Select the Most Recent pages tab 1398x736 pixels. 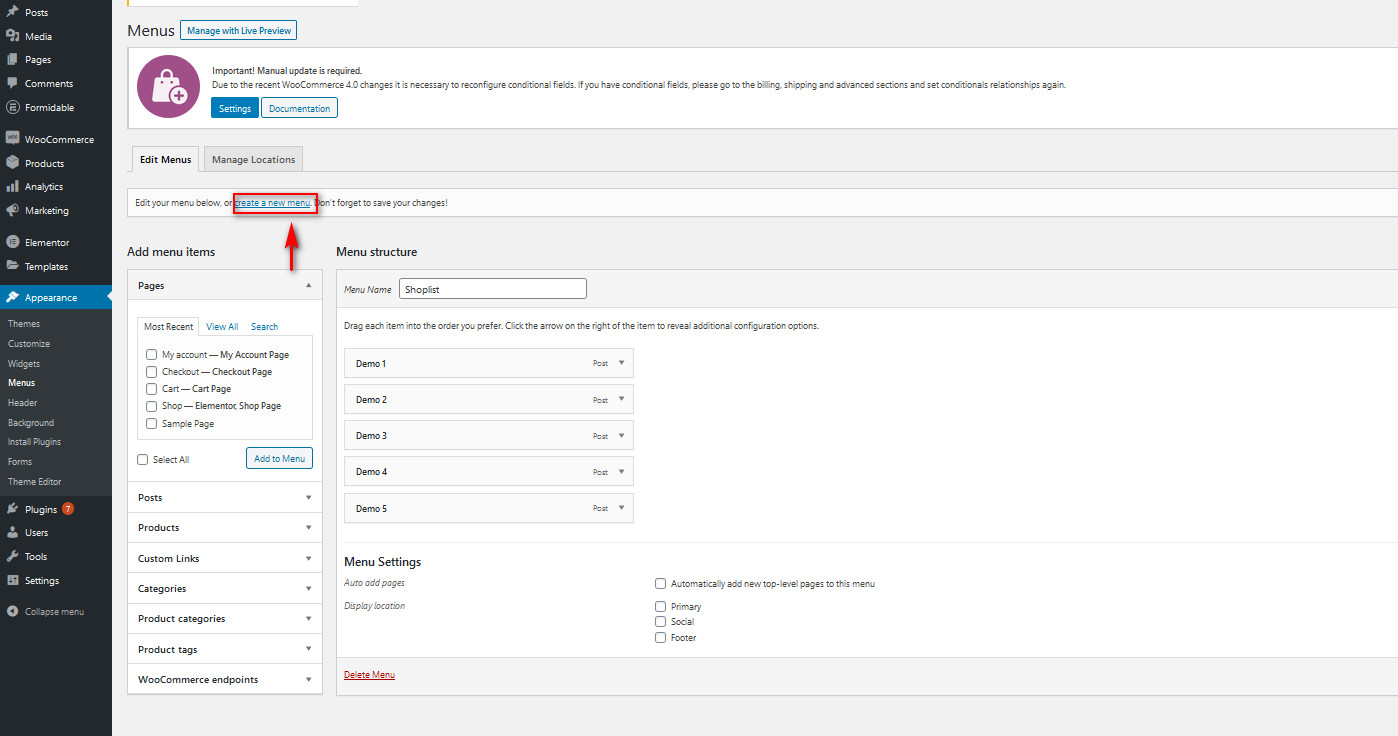click(x=168, y=326)
